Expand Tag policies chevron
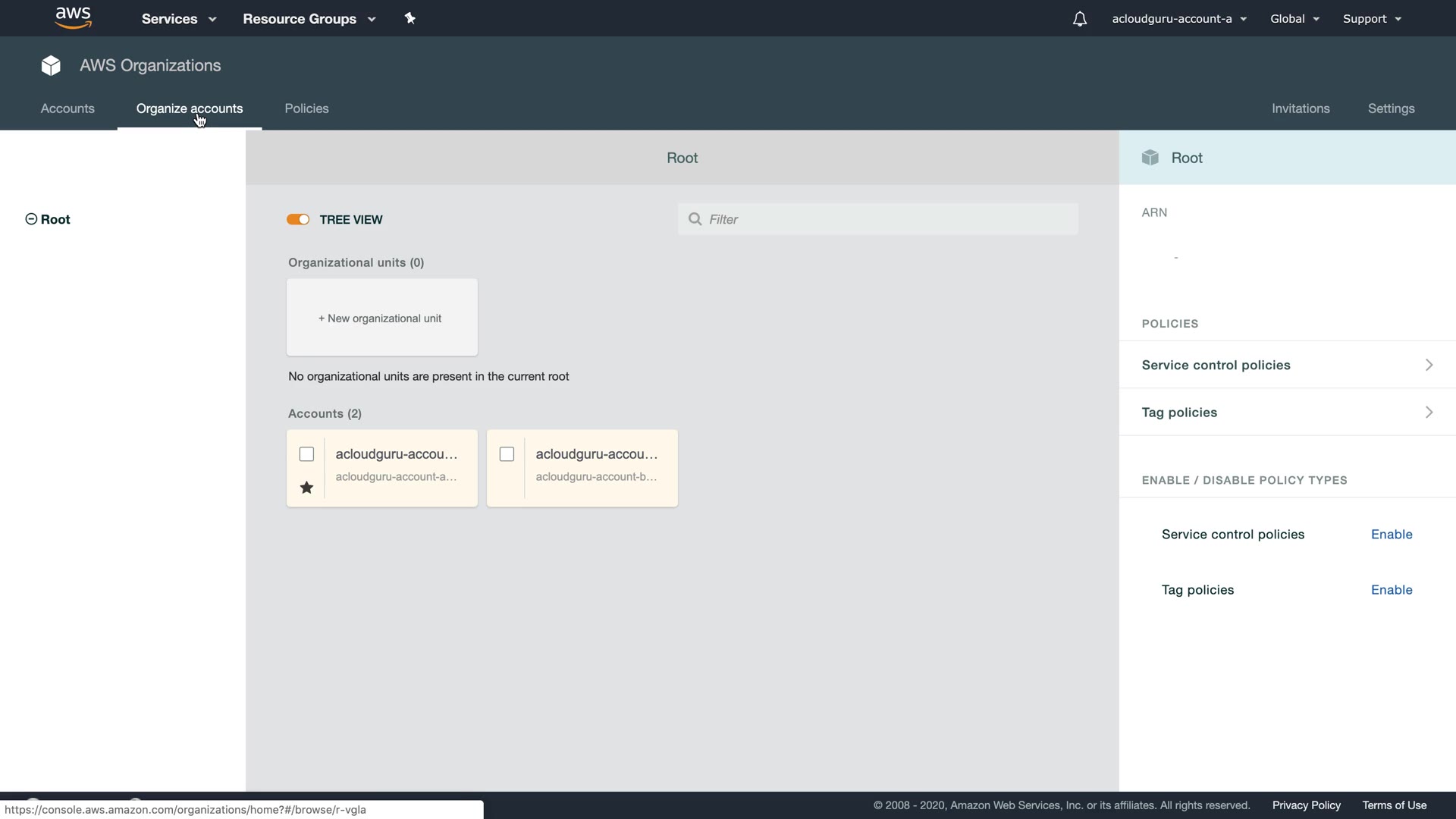Screen dimensions: 1456x819 (1429, 413)
